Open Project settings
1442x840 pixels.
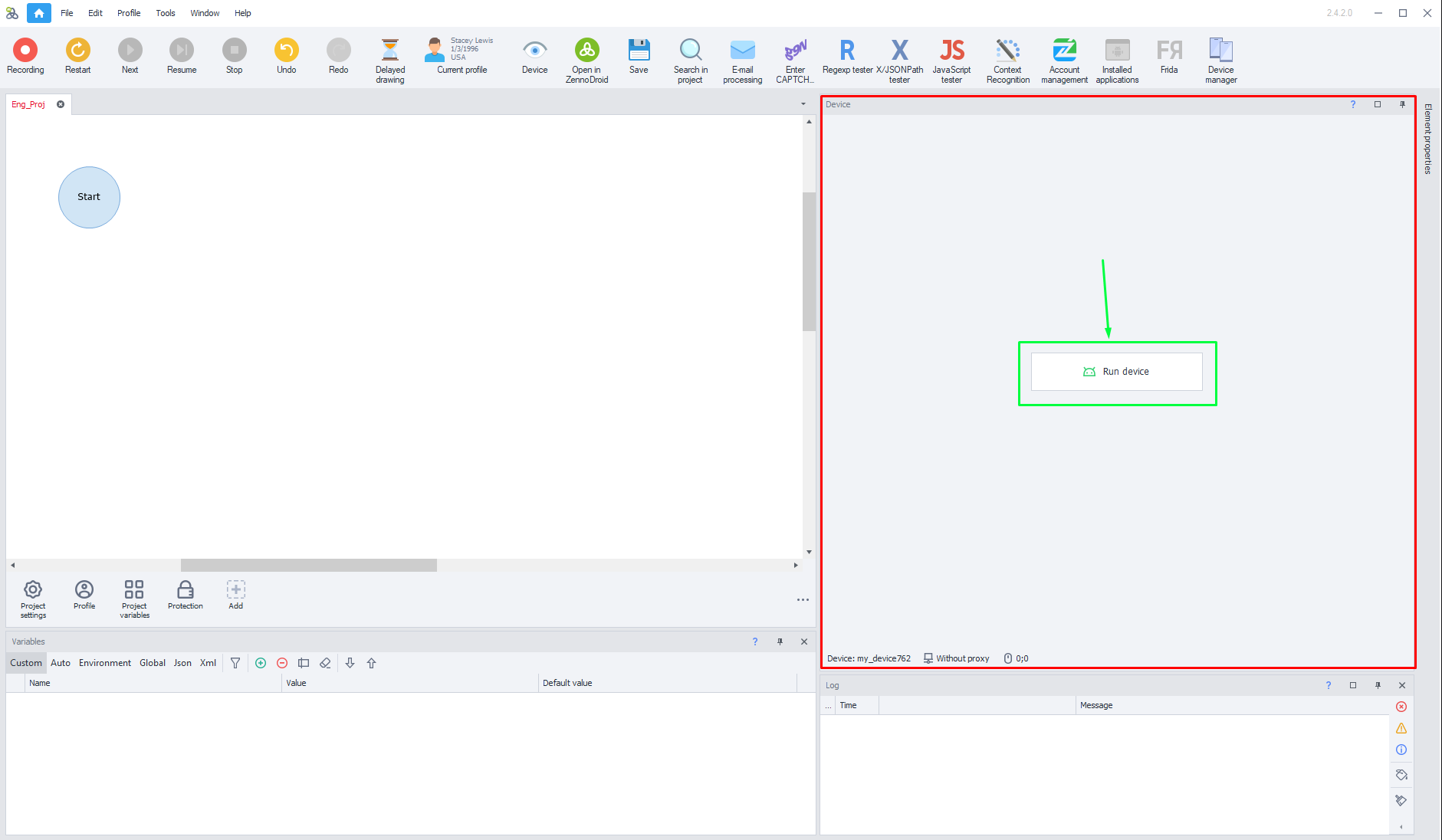tap(33, 598)
